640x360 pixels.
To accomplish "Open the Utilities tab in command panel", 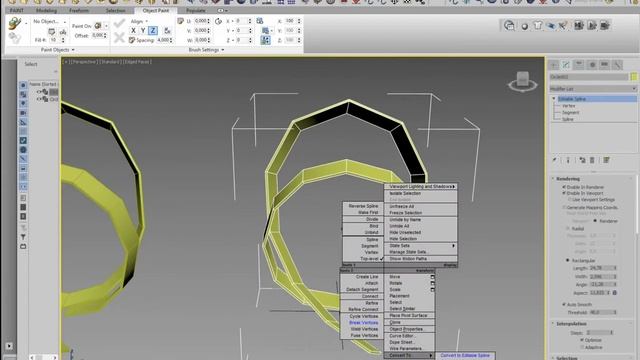I will 617,64.
